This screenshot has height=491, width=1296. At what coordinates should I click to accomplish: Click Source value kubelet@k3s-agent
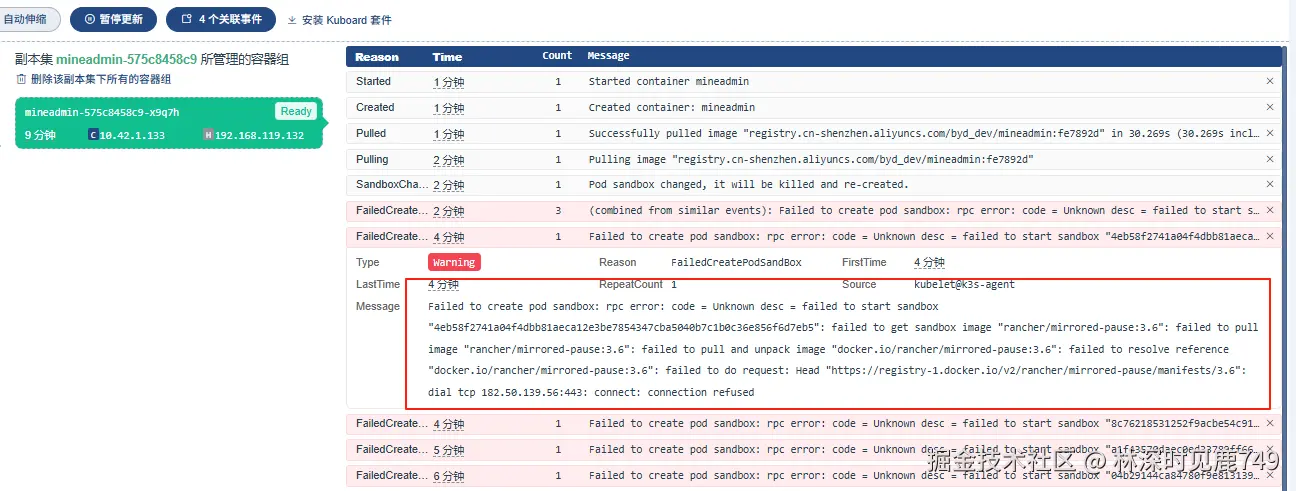pyautogui.click(x=964, y=284)
